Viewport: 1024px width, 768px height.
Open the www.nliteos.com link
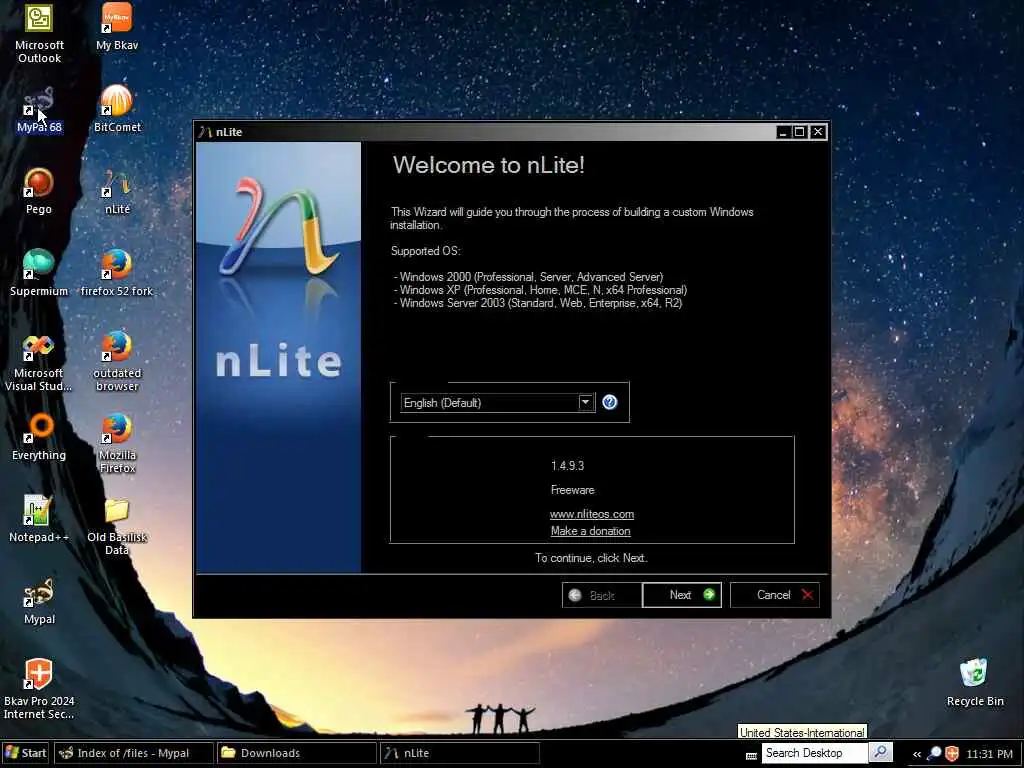tap(592, 514)
